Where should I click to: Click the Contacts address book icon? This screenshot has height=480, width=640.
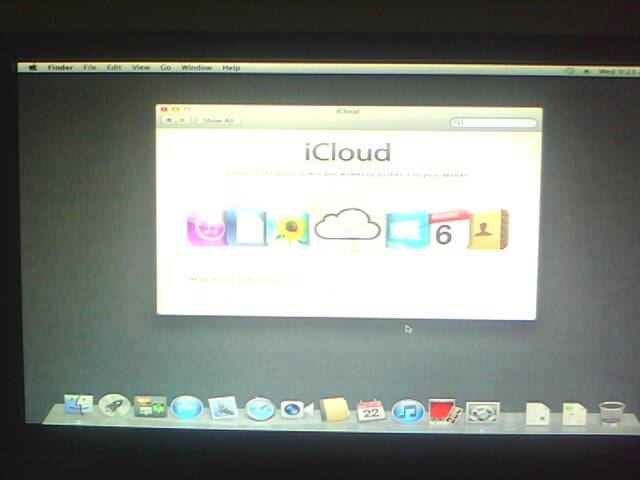tap(489, 230)
